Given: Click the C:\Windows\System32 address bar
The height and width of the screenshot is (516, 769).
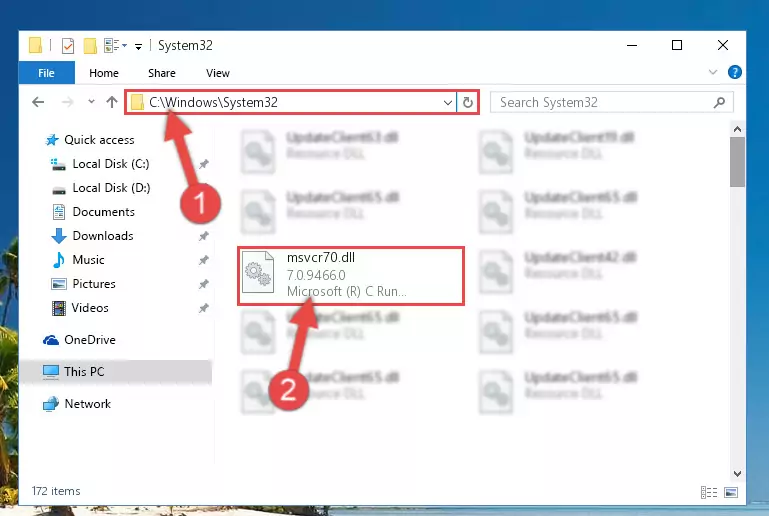Looking at the screenshot, I should pyautogui.click(x=290, y=102).
